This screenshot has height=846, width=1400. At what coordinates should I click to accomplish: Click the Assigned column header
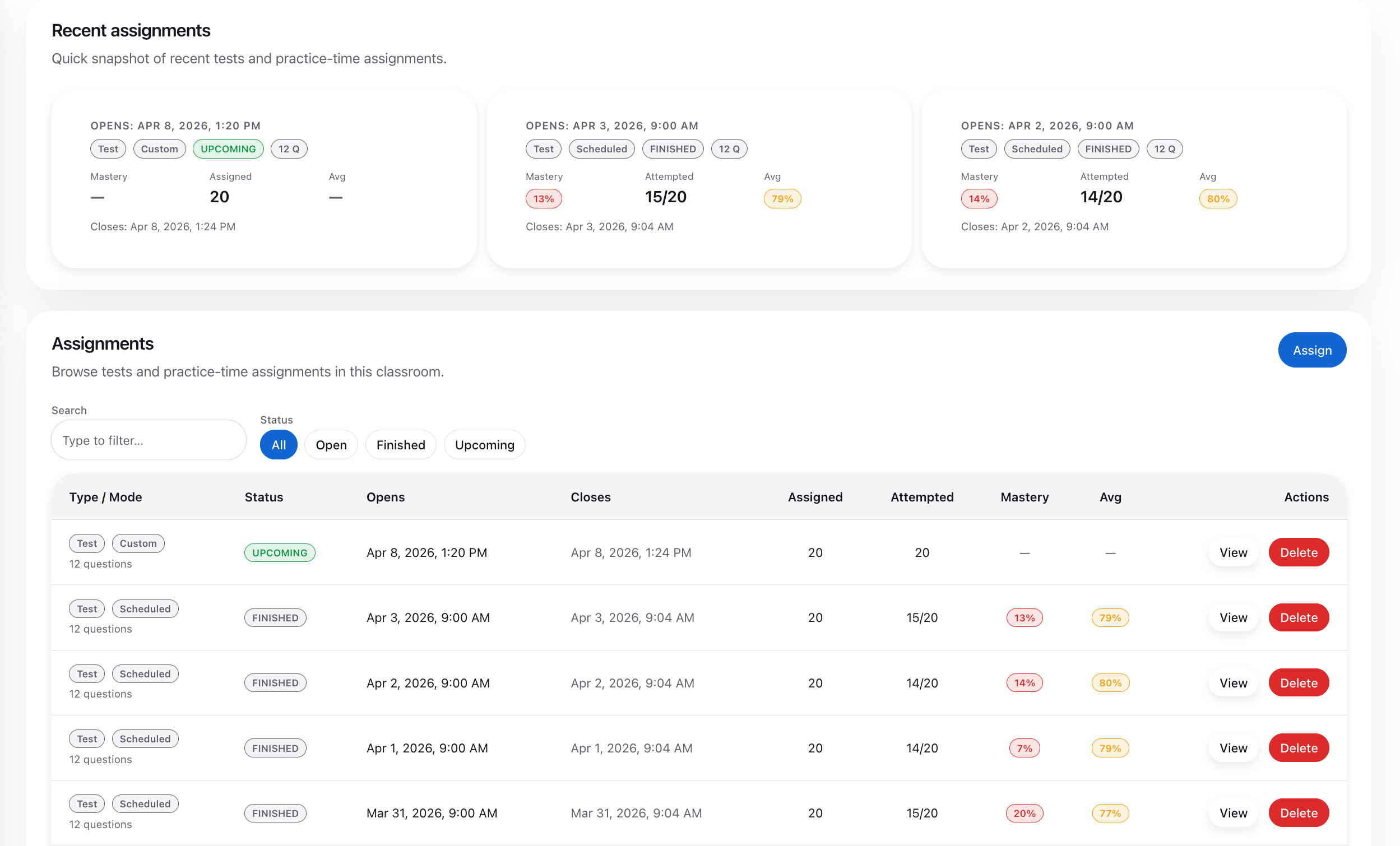tap(815, 497)
